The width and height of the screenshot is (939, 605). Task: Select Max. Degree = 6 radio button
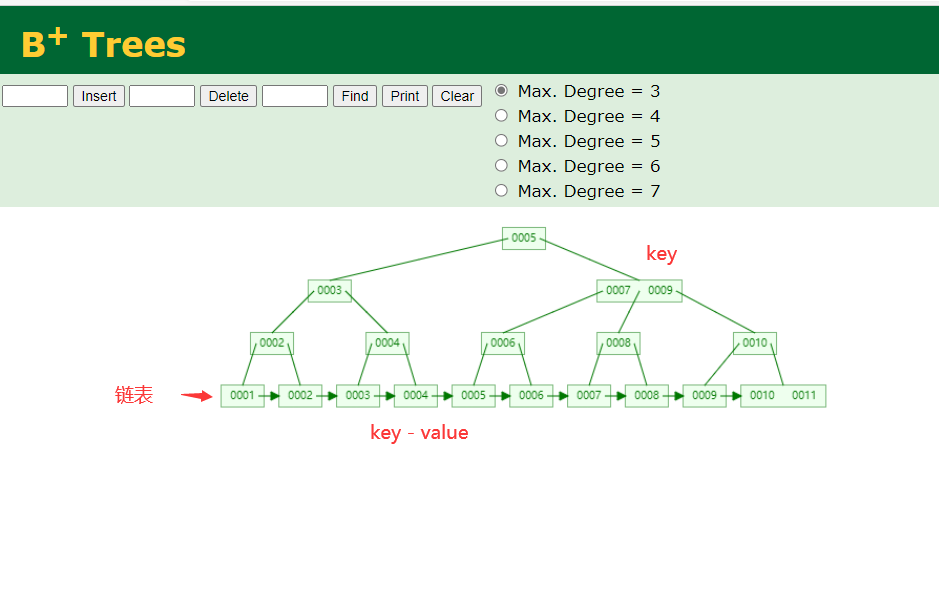501,165
